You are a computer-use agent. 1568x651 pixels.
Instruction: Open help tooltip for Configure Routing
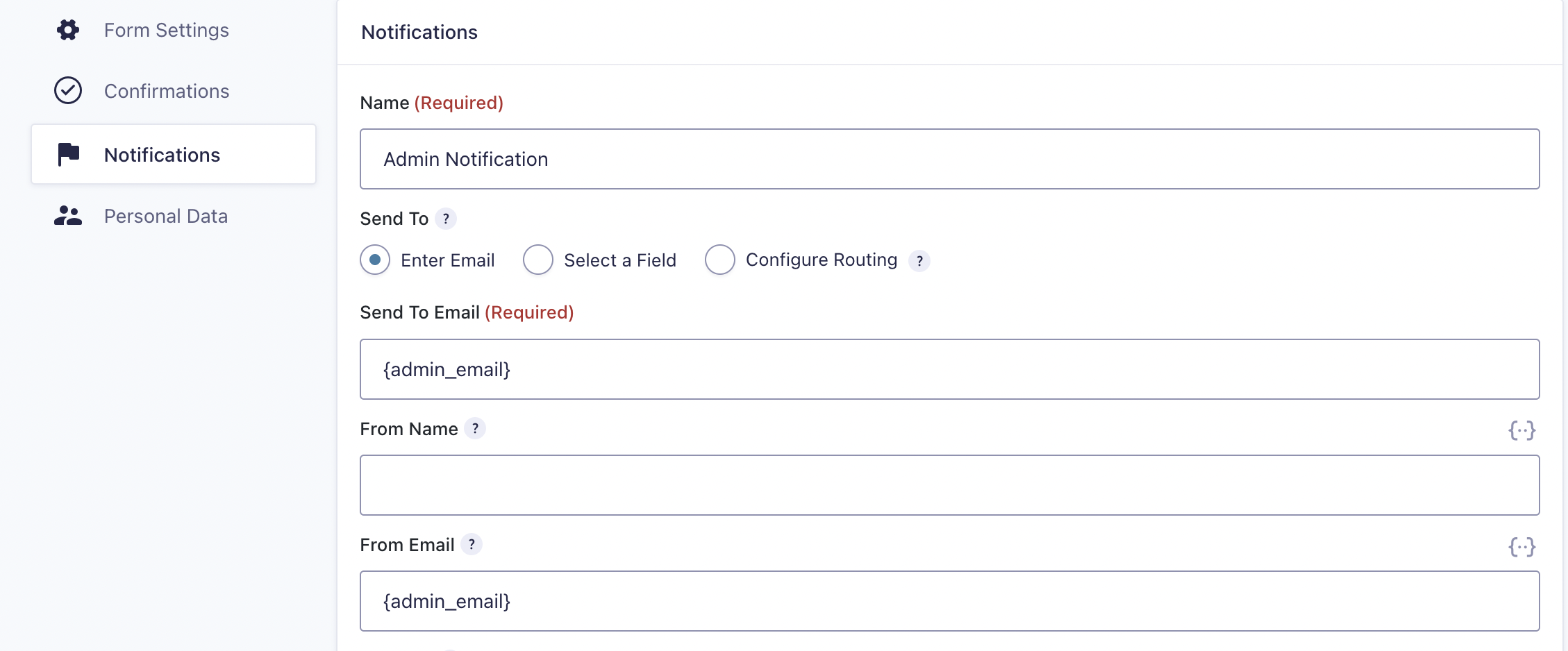[x=919, y=261]
